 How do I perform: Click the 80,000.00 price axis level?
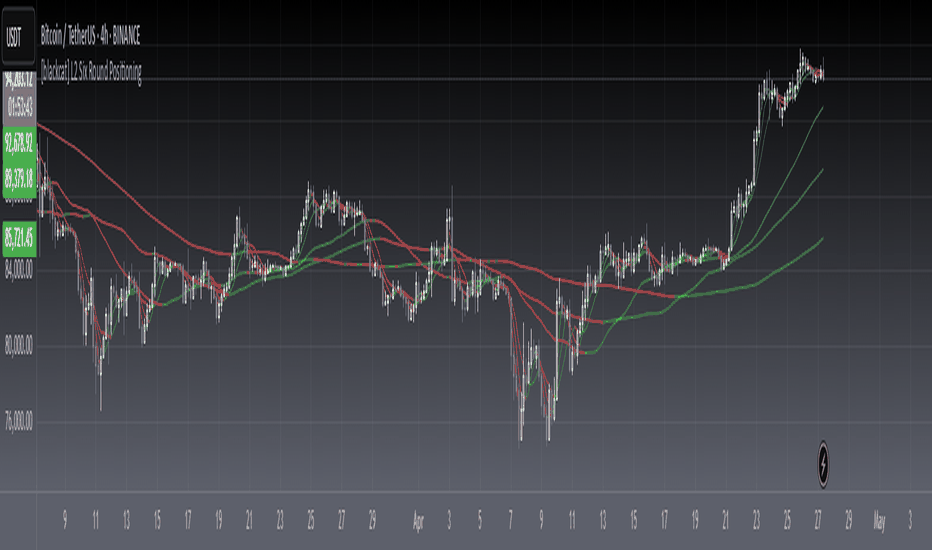coord(18,346)
